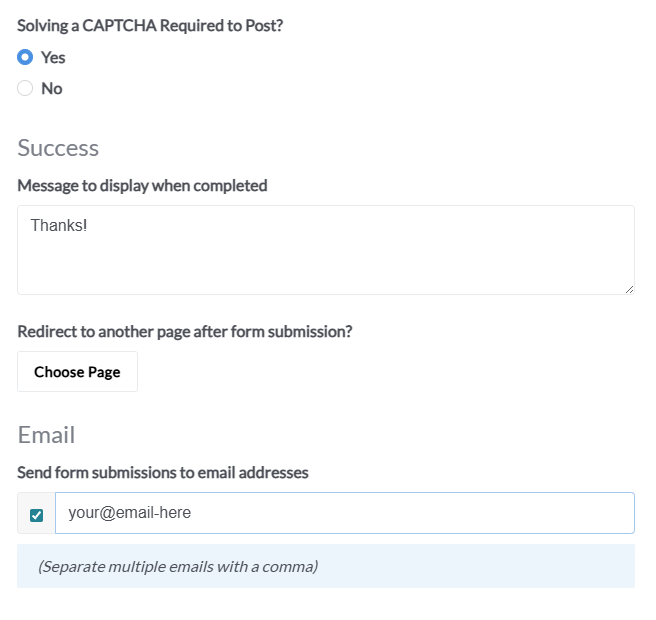The width and height of the screenshot is (656, 620).
Task: Click the Success section heading
Action: point(58,148)
